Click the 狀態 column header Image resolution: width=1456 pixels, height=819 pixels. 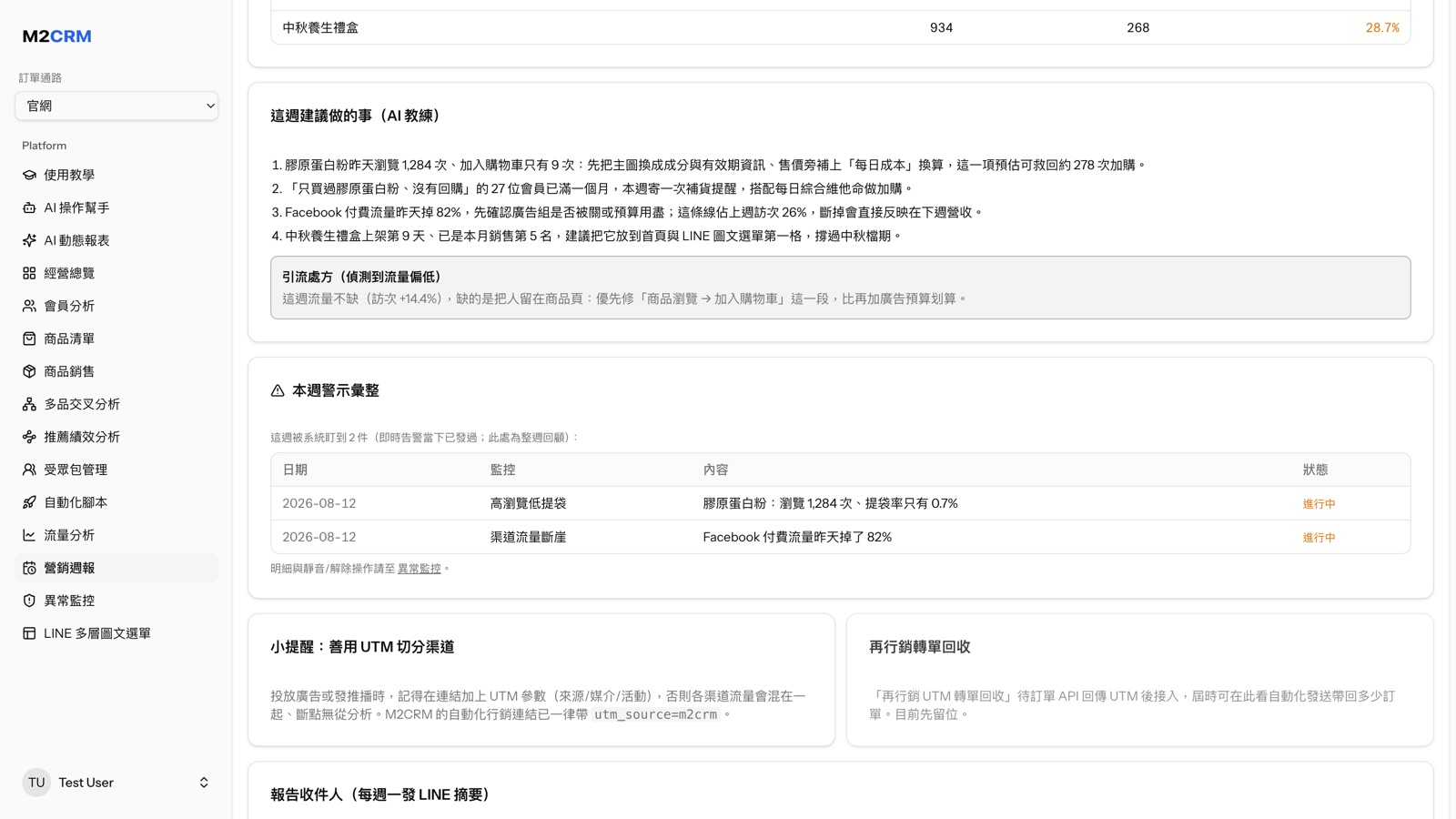point(1315,470)
